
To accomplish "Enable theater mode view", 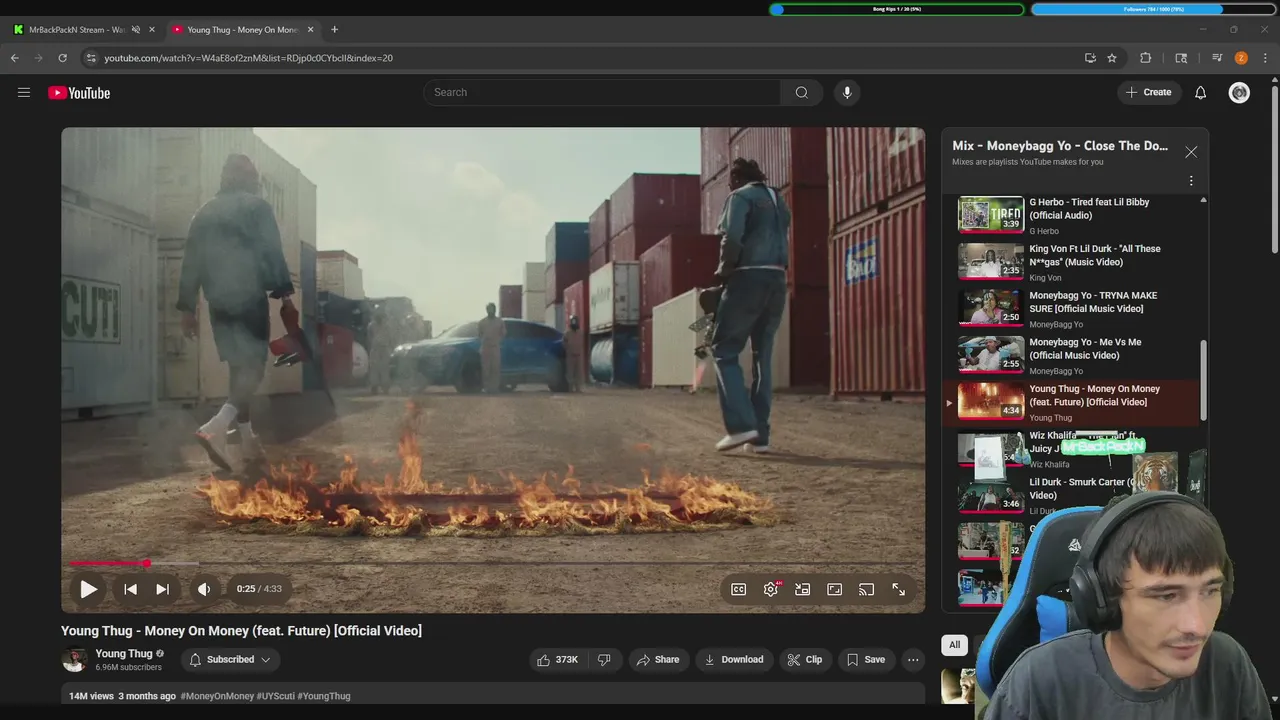I will pyautogui.click(x=834, y=589).
